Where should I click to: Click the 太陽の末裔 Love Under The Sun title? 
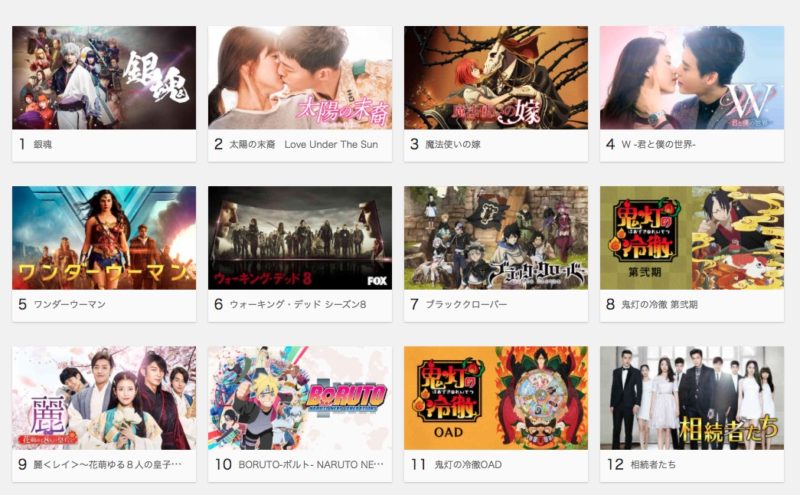click(x=304, y=144)
